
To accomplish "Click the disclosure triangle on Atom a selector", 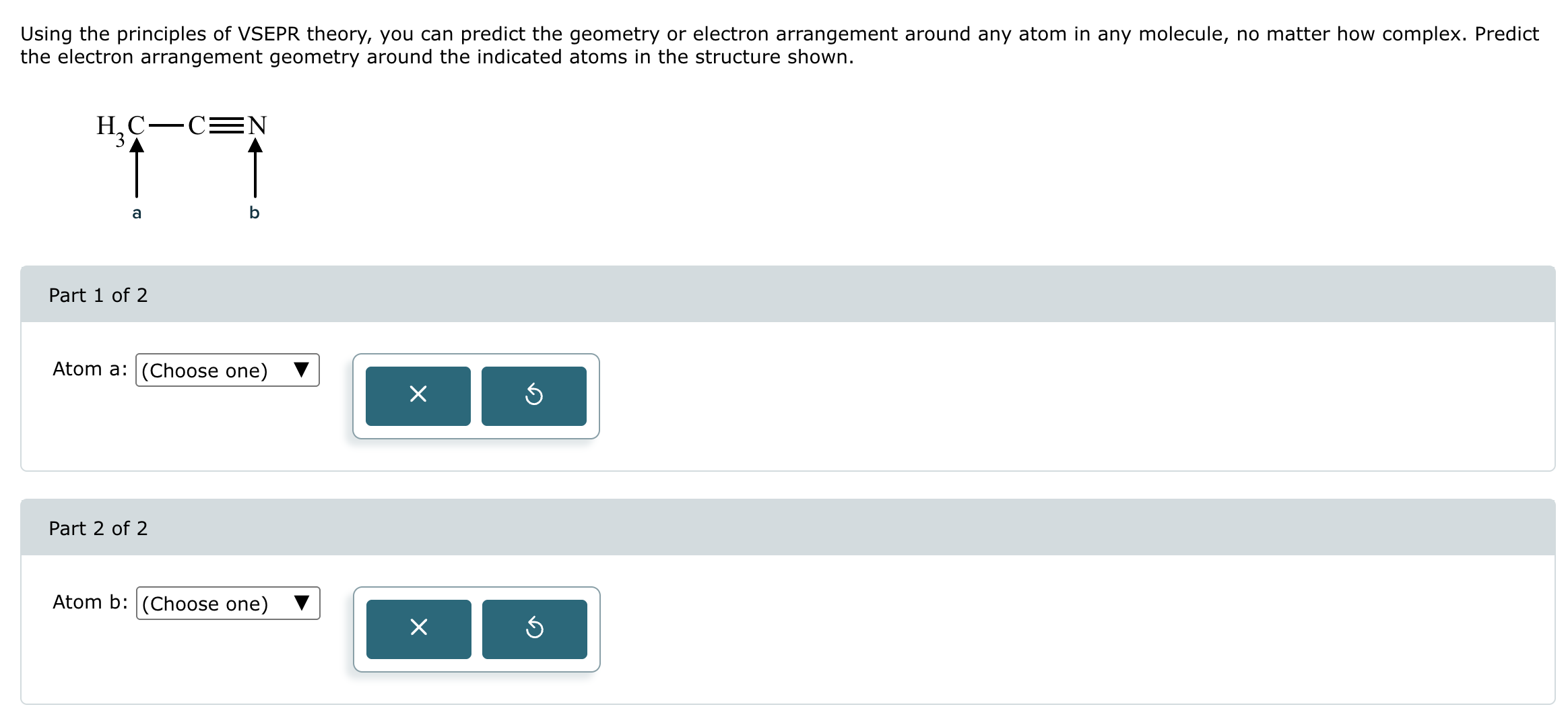I will click(302, 370).
